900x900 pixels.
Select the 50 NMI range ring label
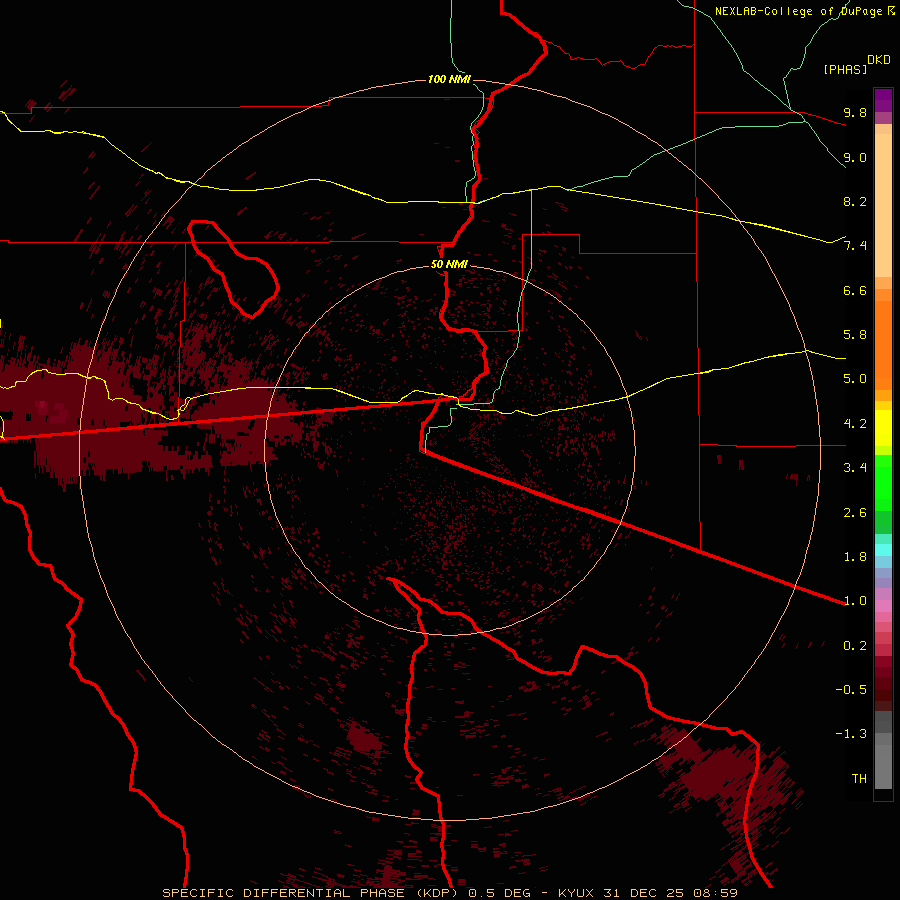[x=449, y=264]
